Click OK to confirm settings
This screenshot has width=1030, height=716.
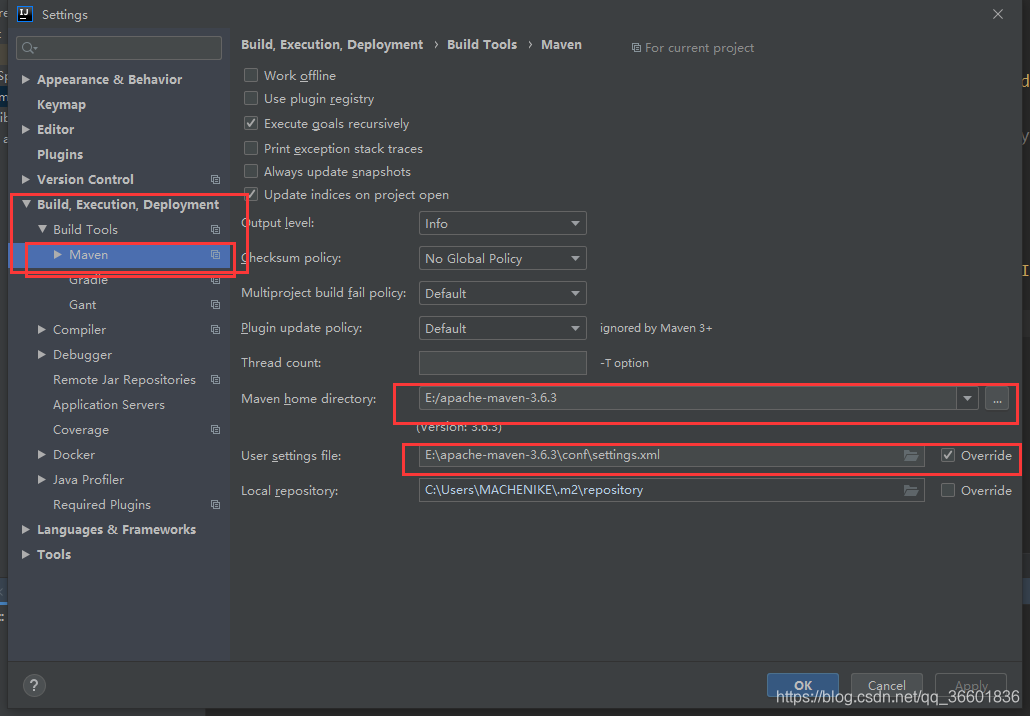(803, 685)
